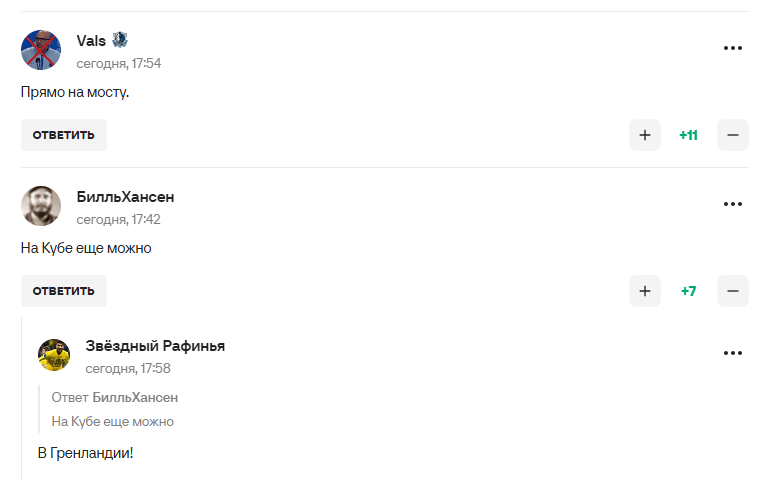
Task: Upvote the Vals comment with plus
Action: (645, 135)
